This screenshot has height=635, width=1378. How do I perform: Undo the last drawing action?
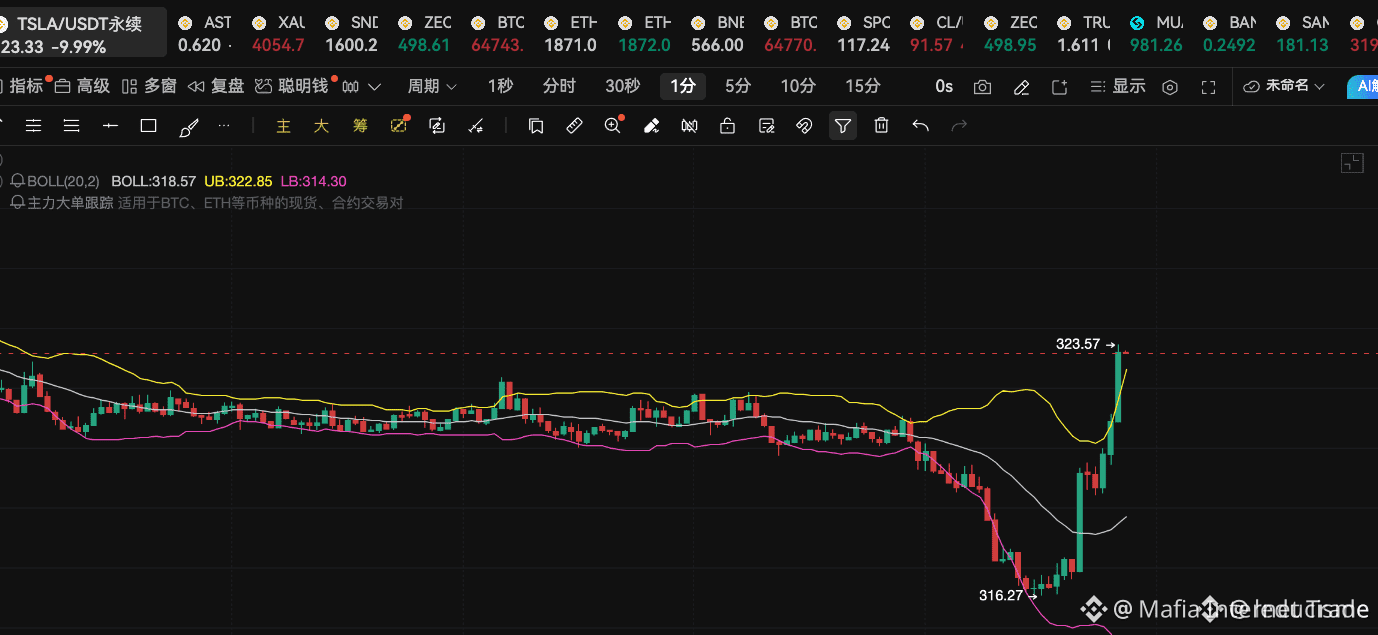pyautogui.click(x=920, y=126)
